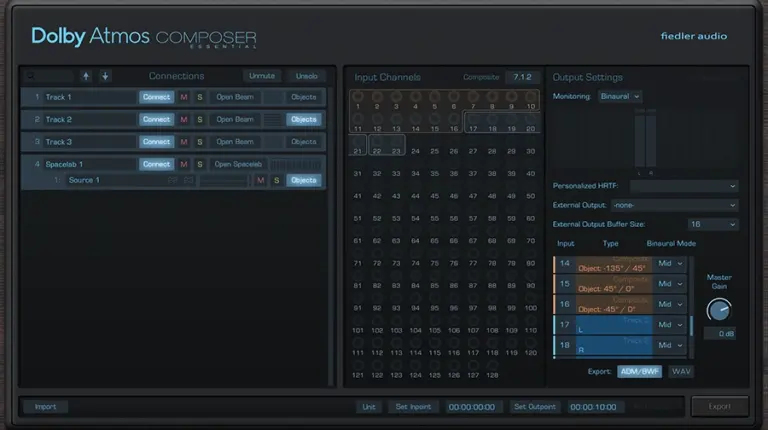Screen dimensions: 768x430
Task: Enable Objects mode for Track 3
Action: tap(303, 142)
